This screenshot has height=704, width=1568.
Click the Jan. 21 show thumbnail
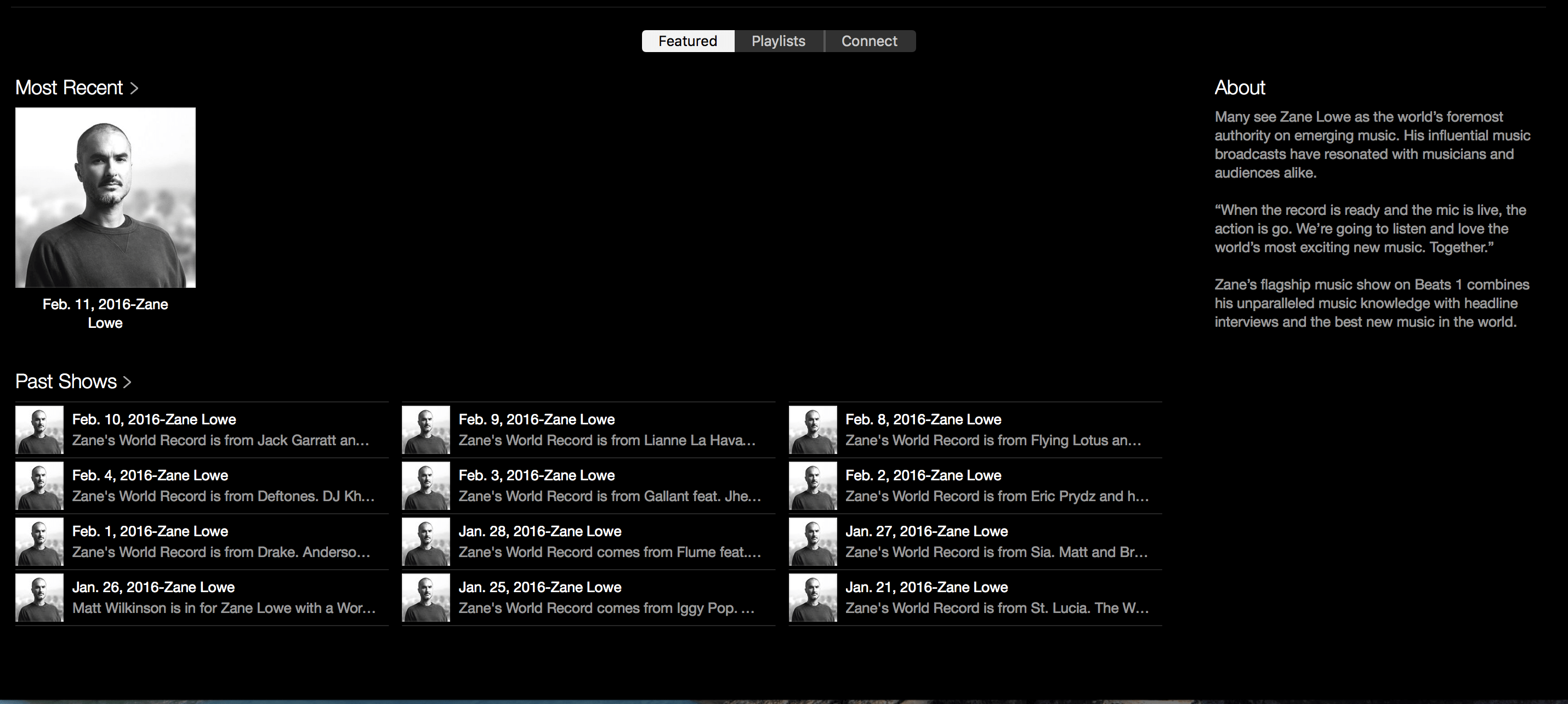813,598
